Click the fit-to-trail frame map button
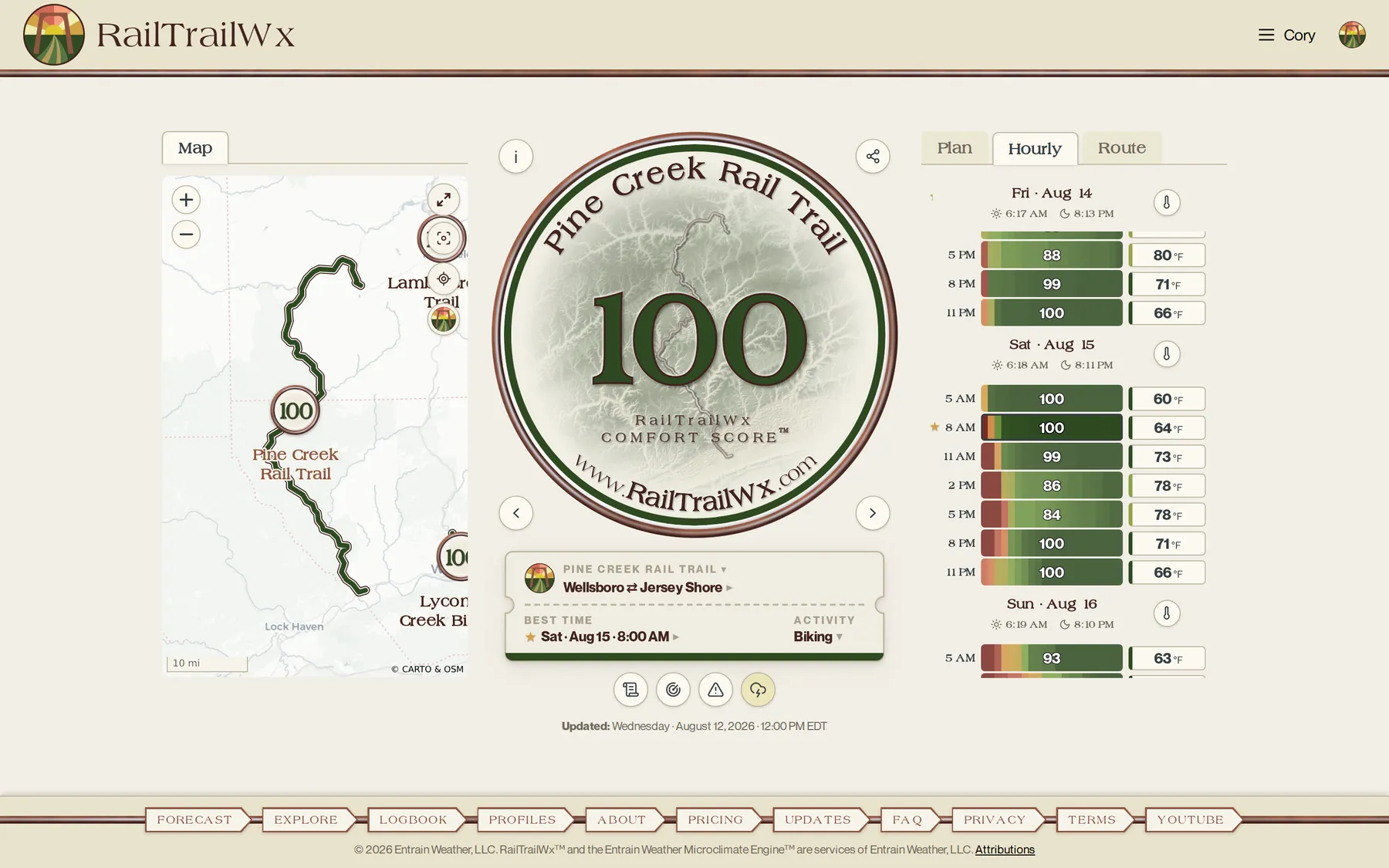The height and width of the screenshot is (868, 1389). [443, 238]
